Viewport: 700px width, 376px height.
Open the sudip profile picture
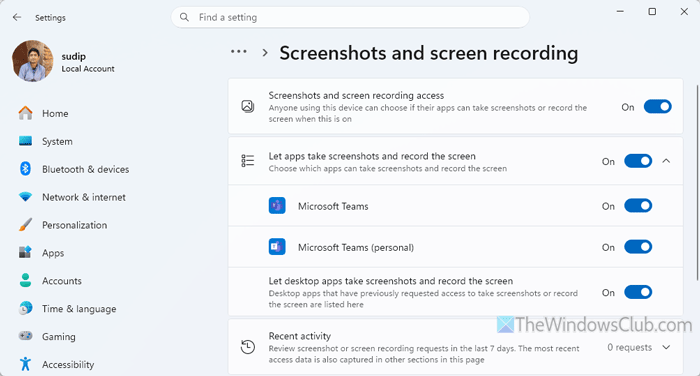[x=33, y=61]
